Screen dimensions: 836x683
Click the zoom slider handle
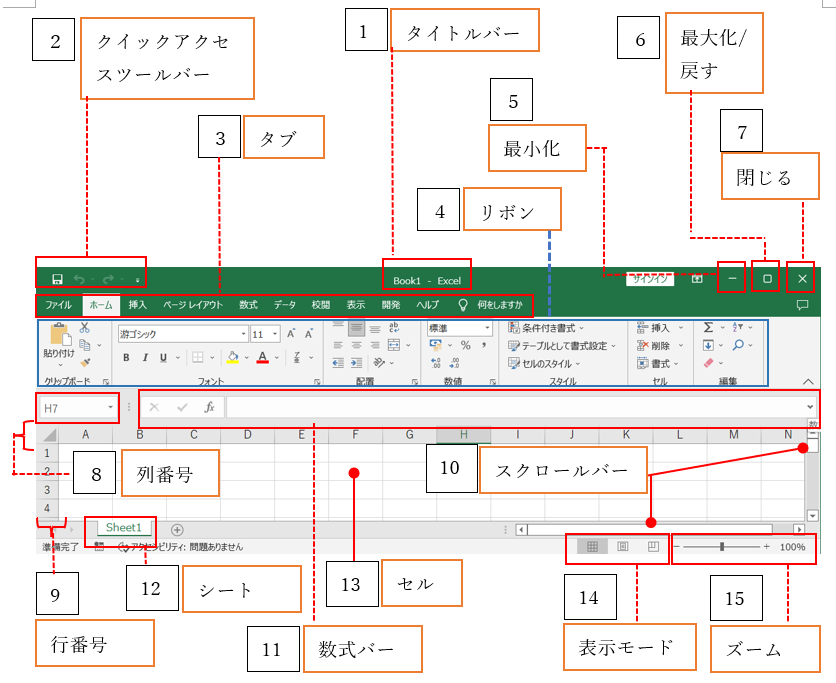tap(721, 547)
